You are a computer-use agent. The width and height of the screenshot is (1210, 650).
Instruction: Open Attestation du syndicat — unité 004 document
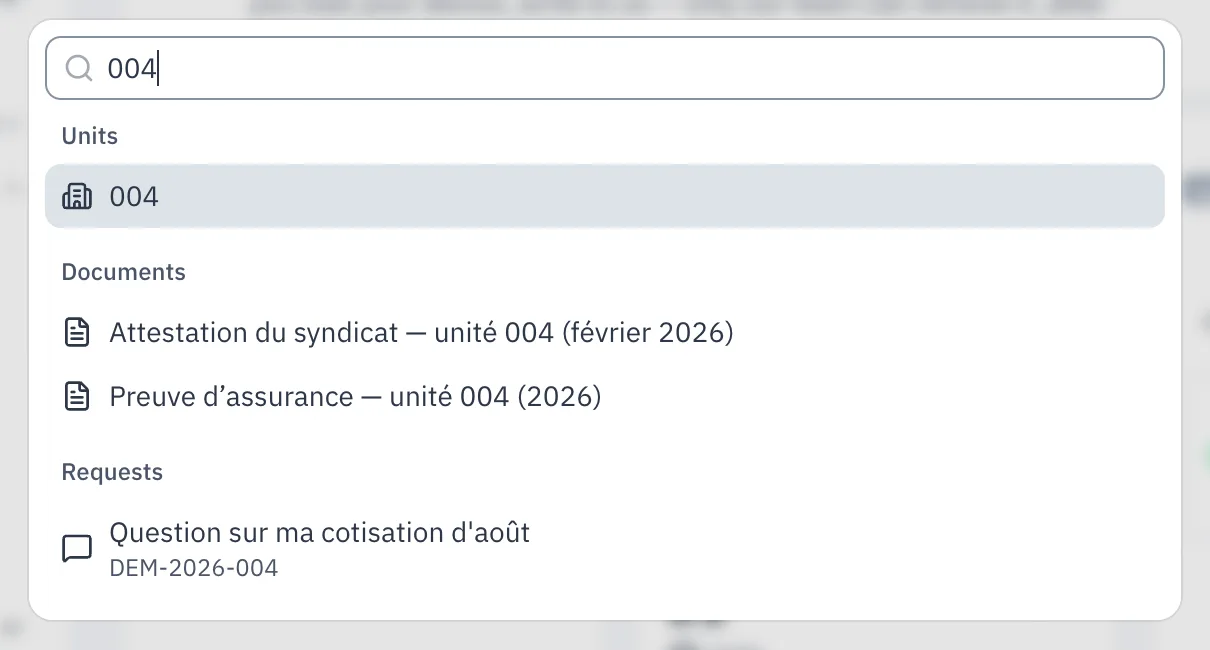pos(605,333)
